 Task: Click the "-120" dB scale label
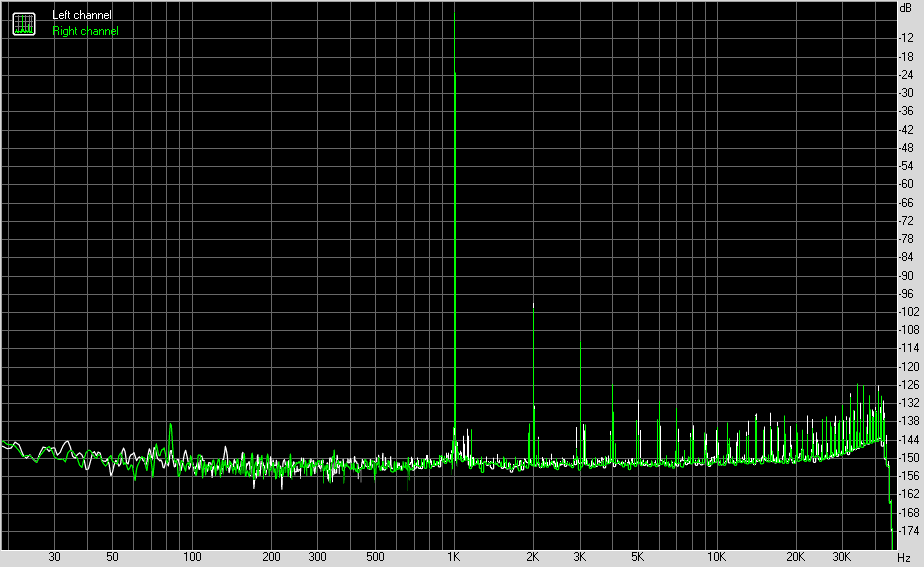[x=908, y=367]
